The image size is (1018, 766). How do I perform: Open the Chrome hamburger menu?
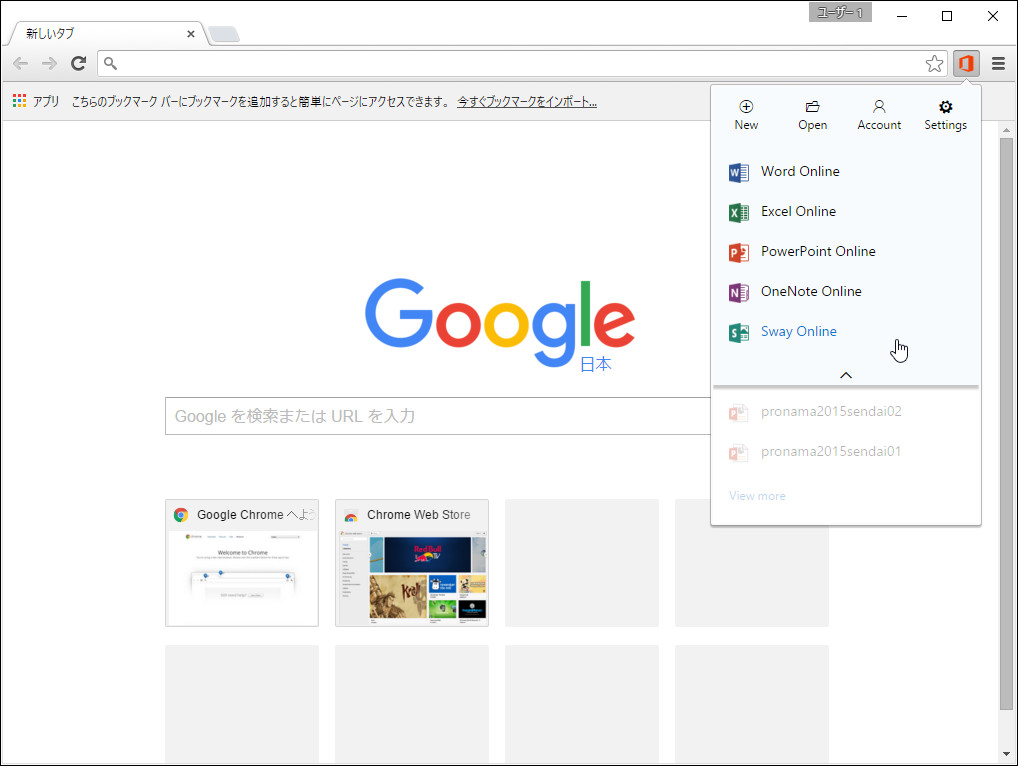(999, 63)
